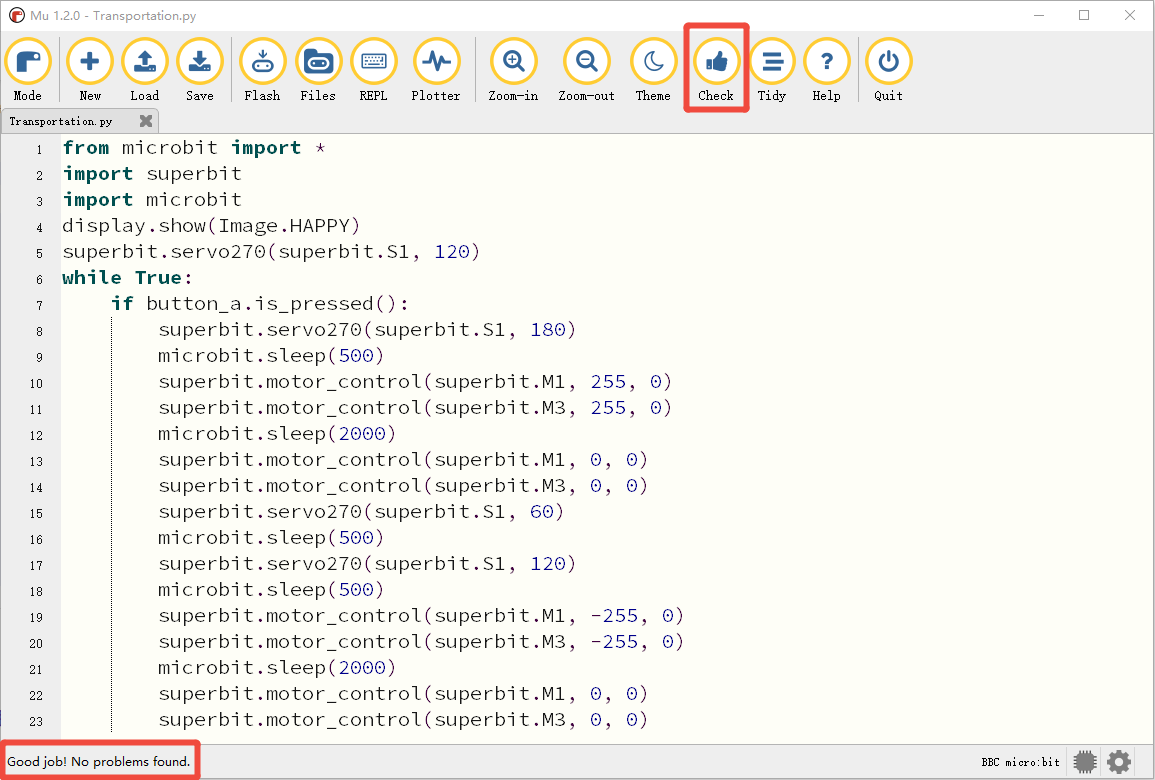Click the 'Good job! No problems found.' message

(99, 762)
